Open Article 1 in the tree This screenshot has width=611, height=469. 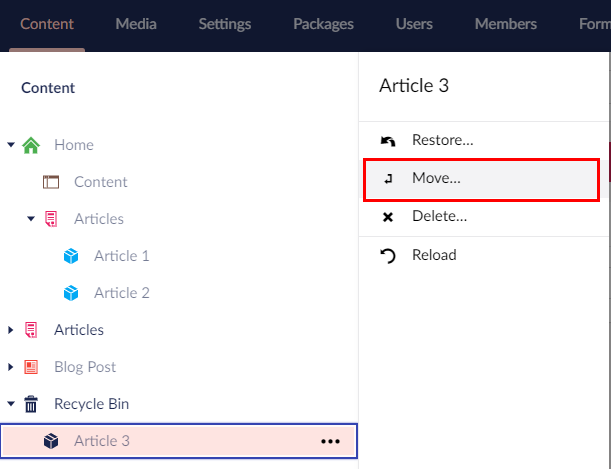tap(122, 256)
